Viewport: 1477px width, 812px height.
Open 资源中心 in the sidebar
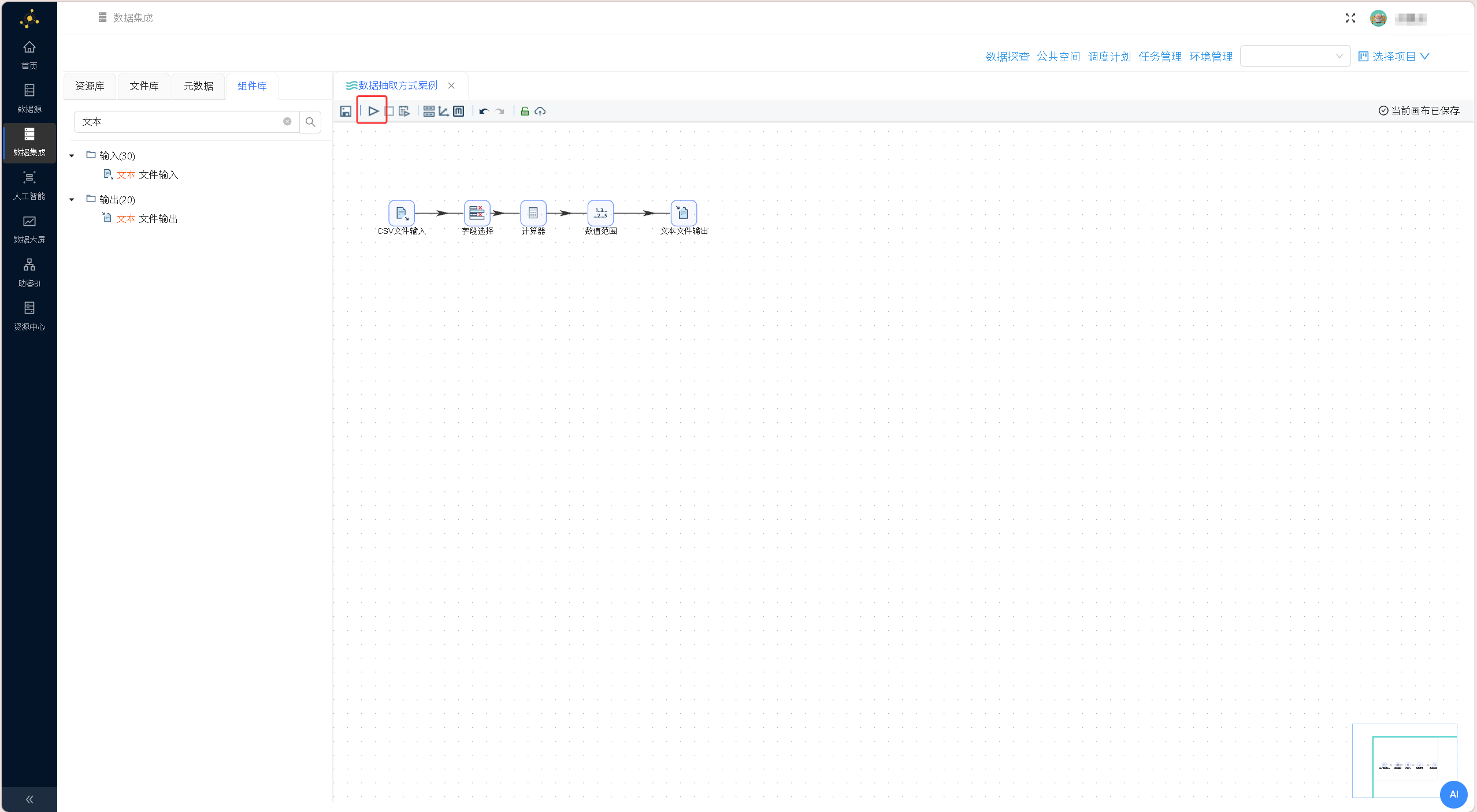point(29,316)
